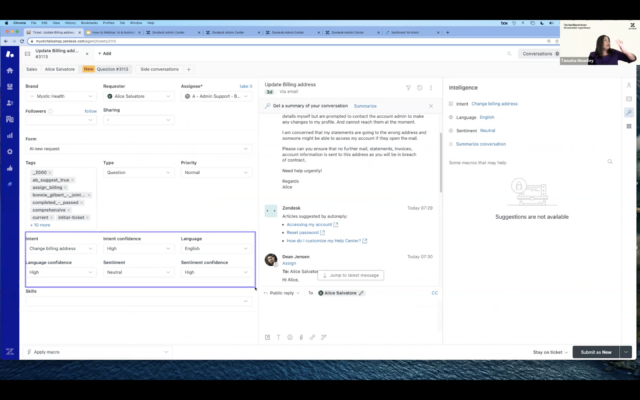
Task: Click search icon near Conversations button
Action: coord(509,53)
